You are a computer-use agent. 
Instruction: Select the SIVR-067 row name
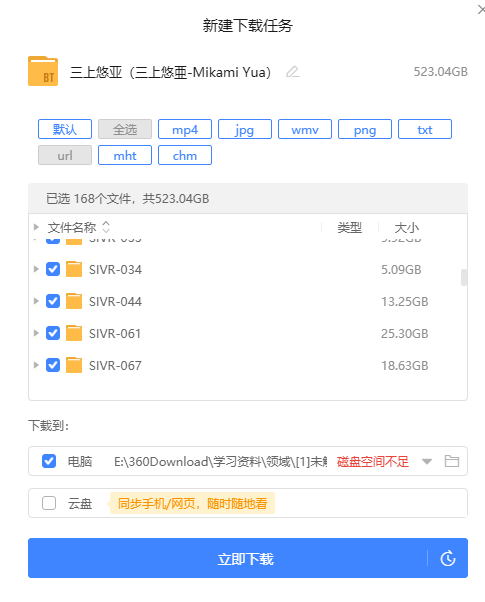coord(115,366)
